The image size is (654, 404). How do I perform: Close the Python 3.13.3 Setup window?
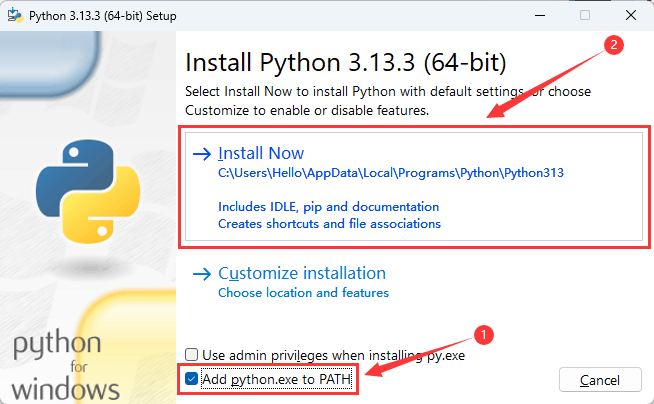[x=631, y=15]
